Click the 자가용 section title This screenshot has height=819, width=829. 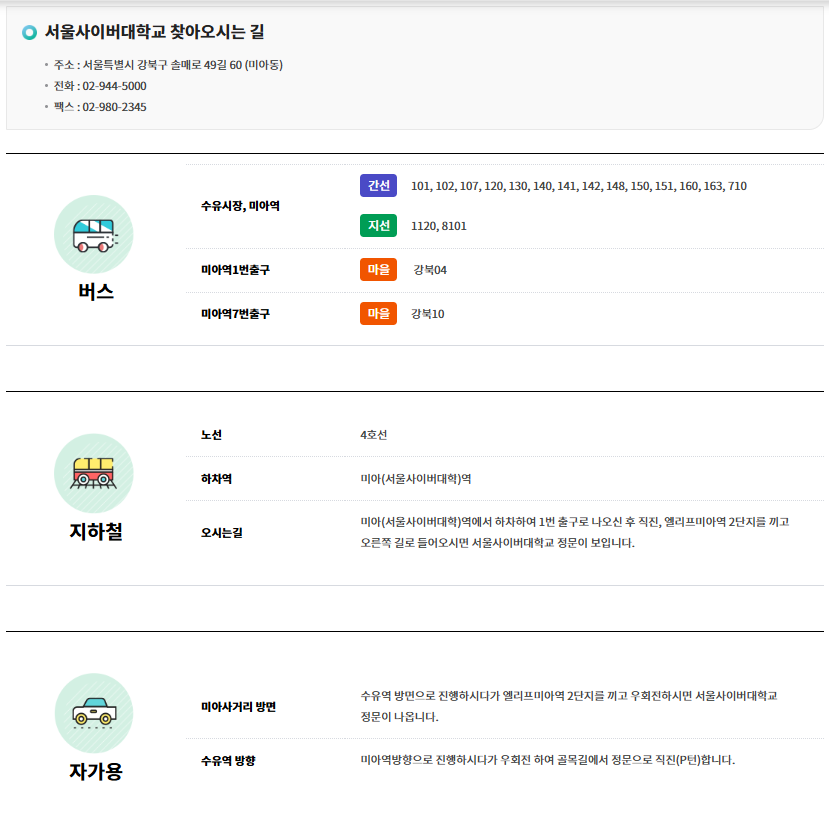pyautogui.click(x=96, y=771)
